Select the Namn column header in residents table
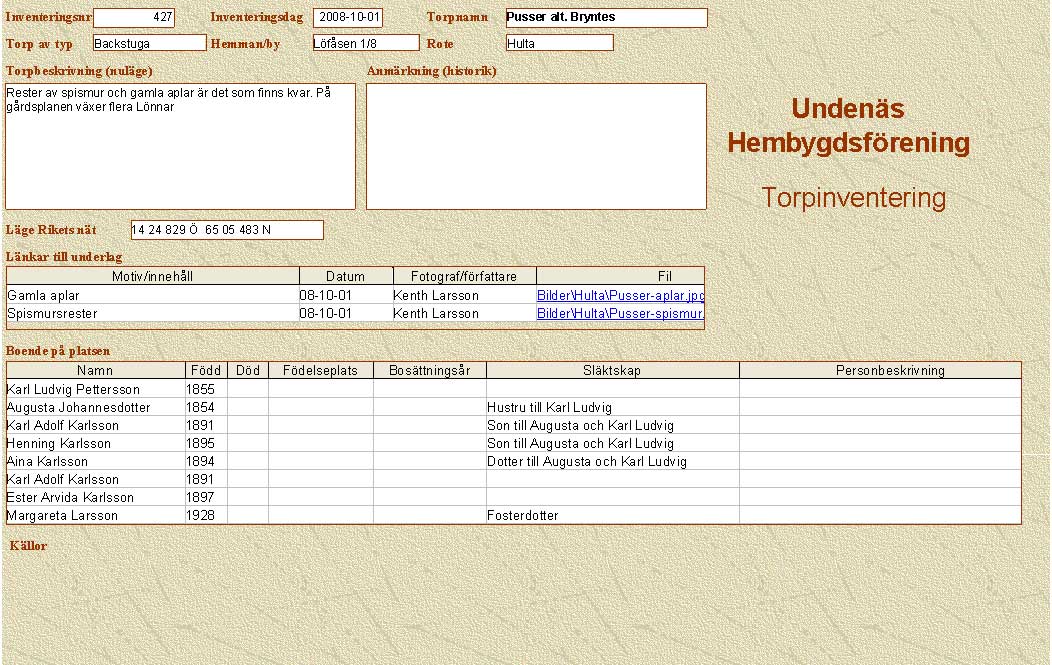1052x665 pixels. [x=95, y=370]
